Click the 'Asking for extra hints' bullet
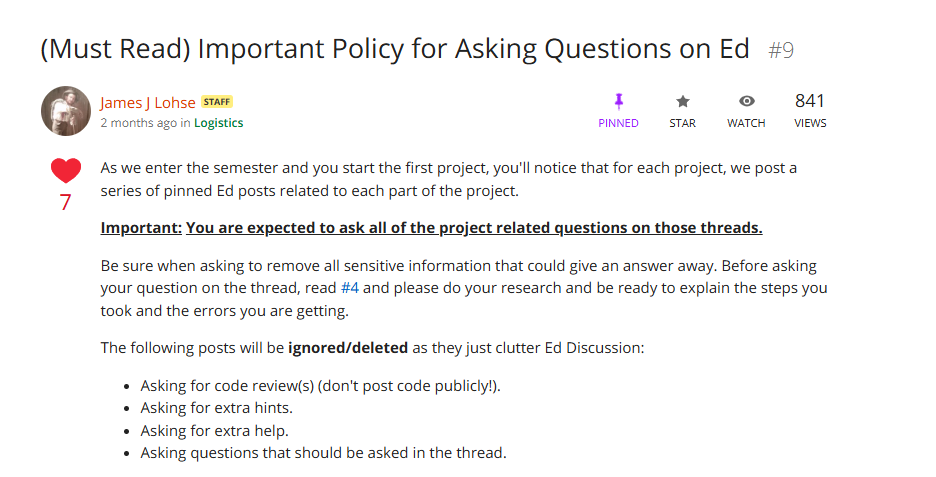Image resolution: width=936 pixels, height=477 pixels. point(217,408)
